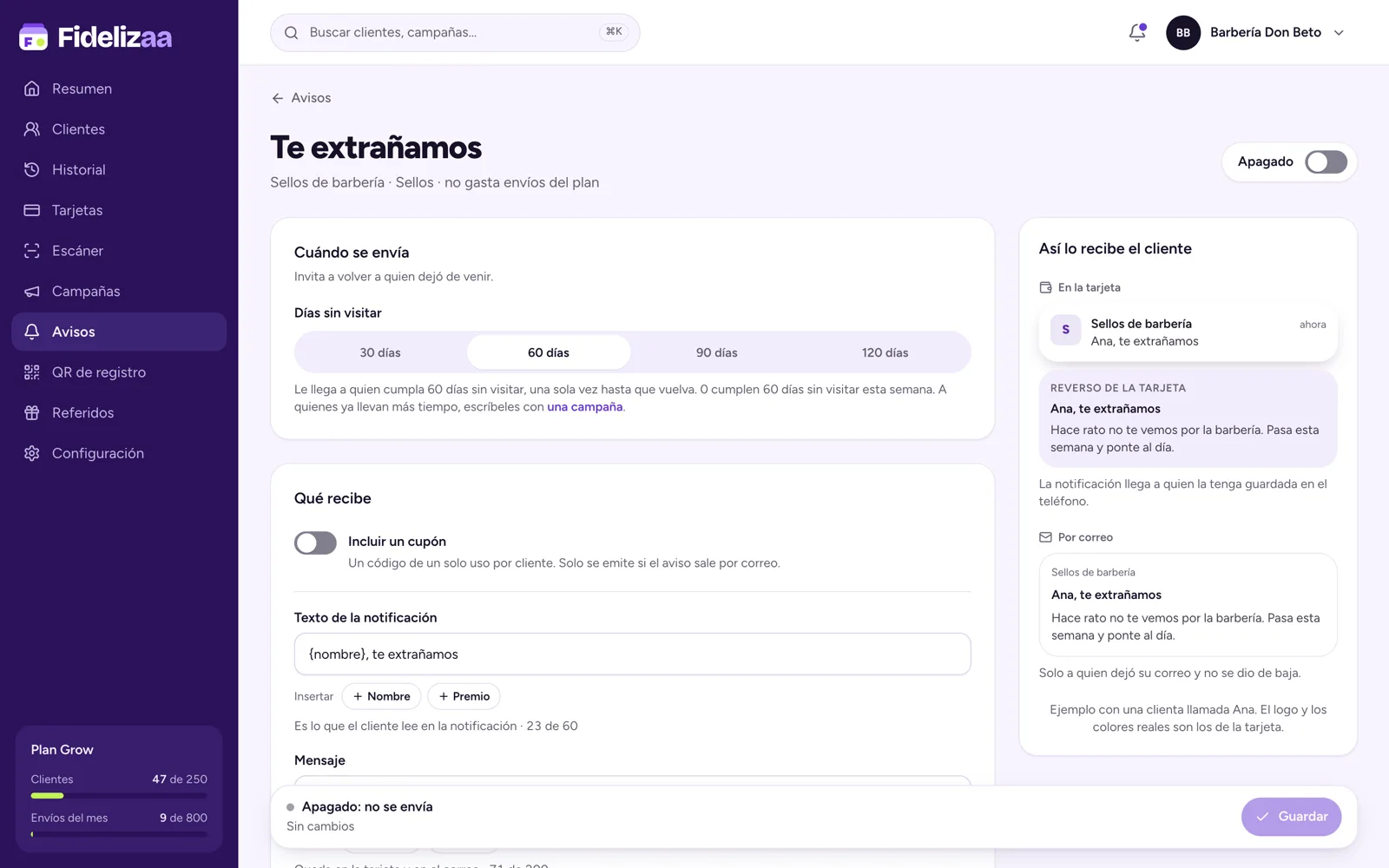Open Tarjetas via its card icon
This screenshot has height=868, width=1389.
click(32, 210)
